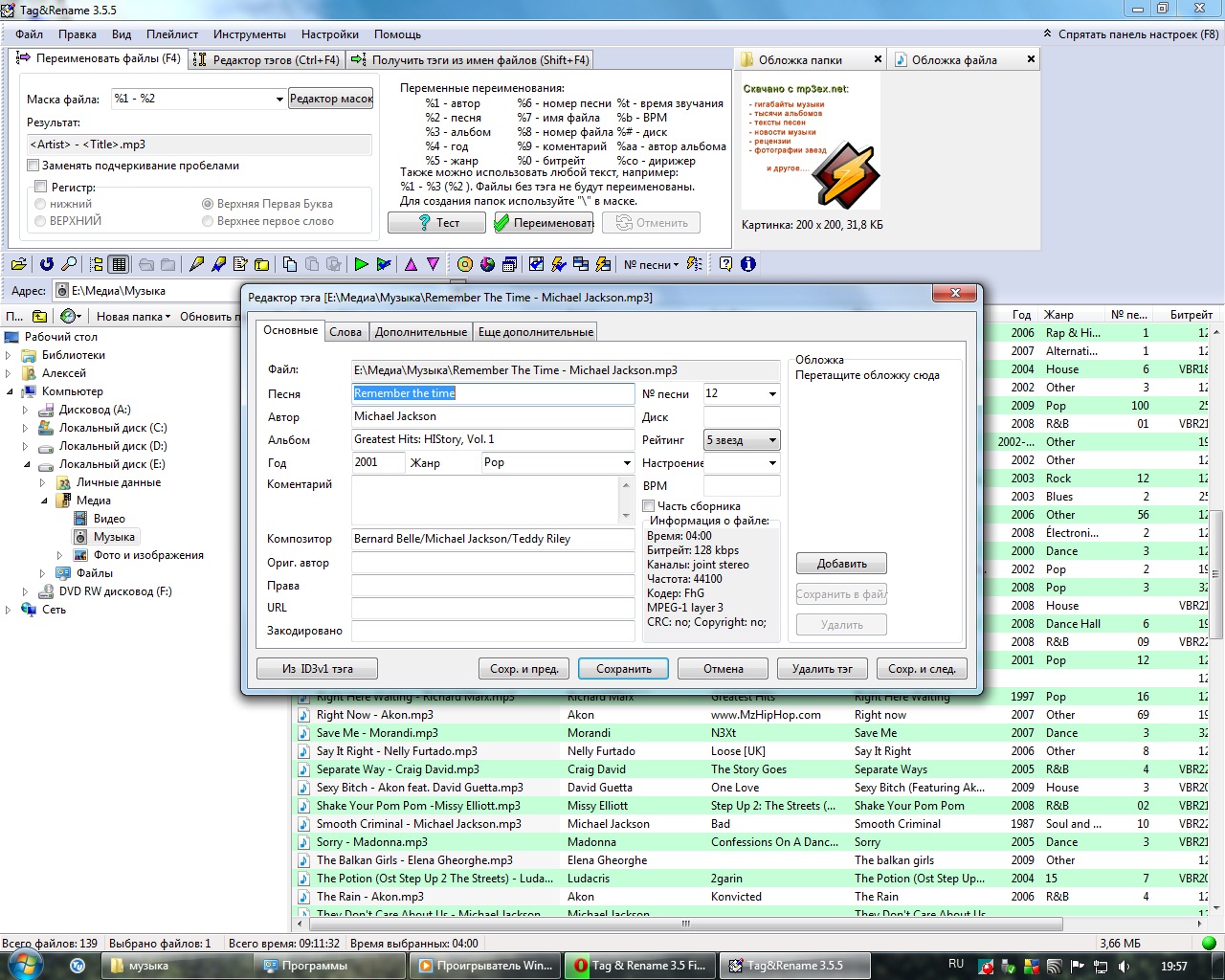
Task: Click the Отмена button
Action: point(724,669)
